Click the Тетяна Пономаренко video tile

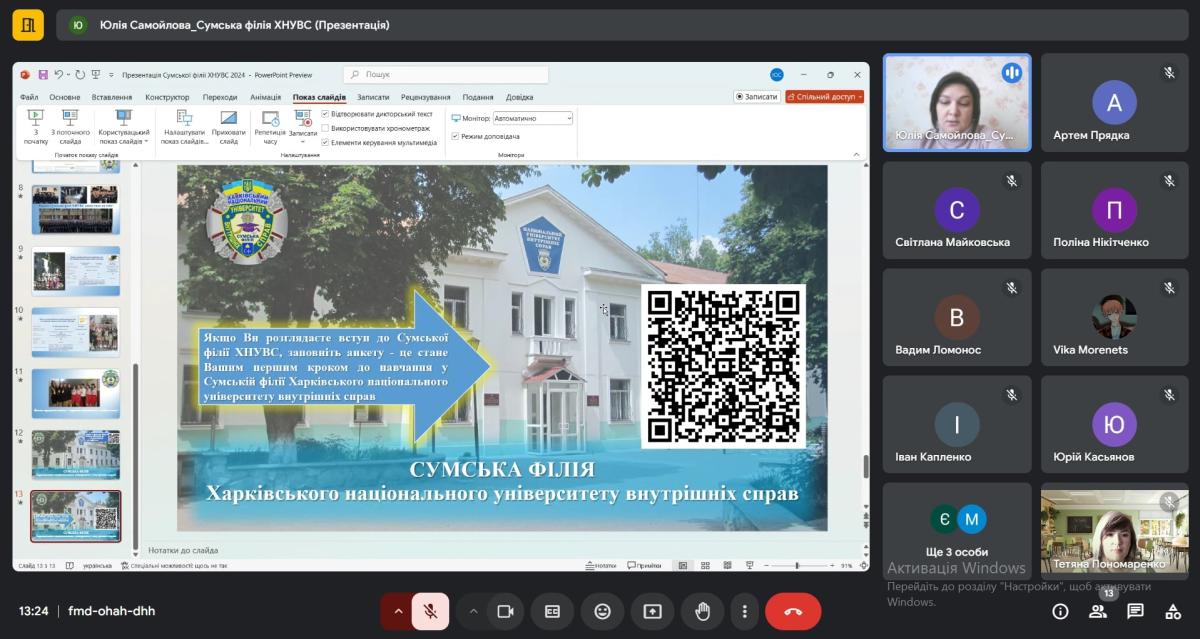pos(1114,531)
